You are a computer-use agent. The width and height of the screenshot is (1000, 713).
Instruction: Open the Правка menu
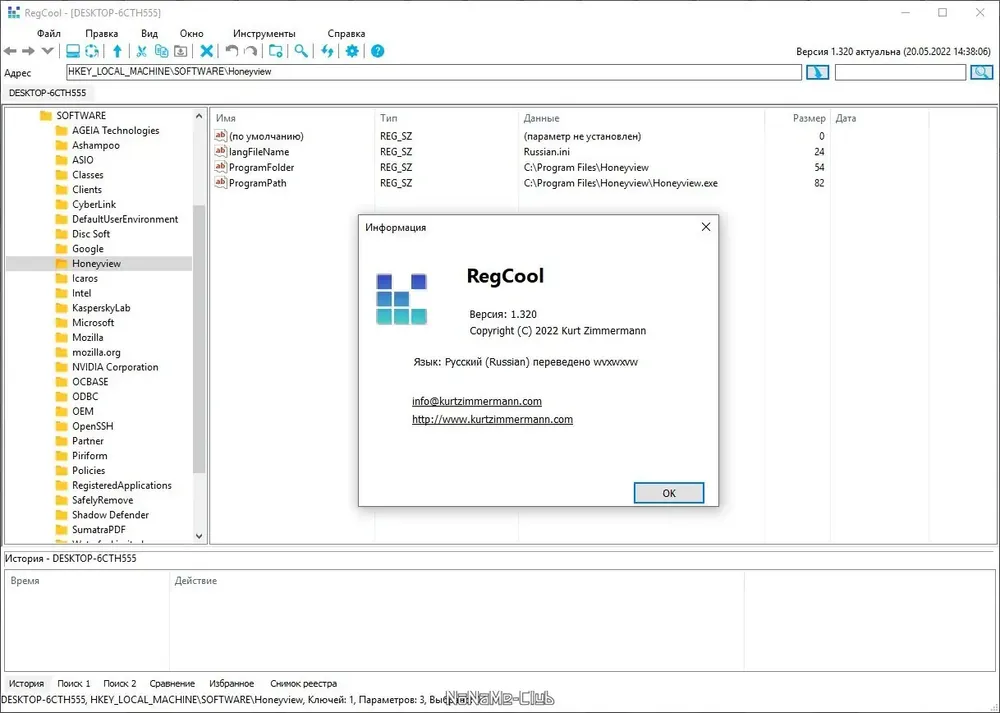[x=101, y=34]
